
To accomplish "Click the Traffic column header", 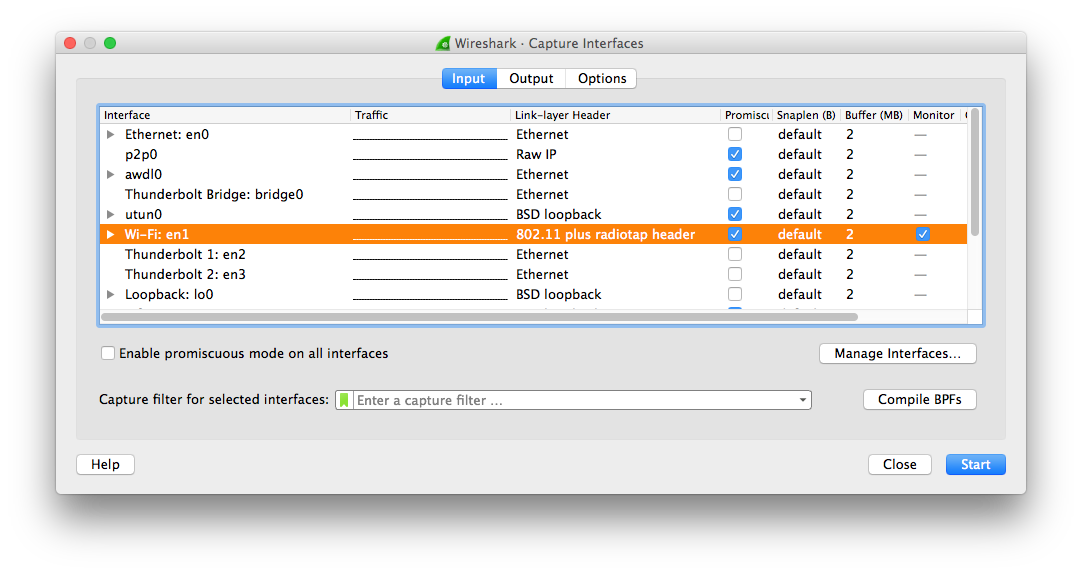I will tap(431, 115).
